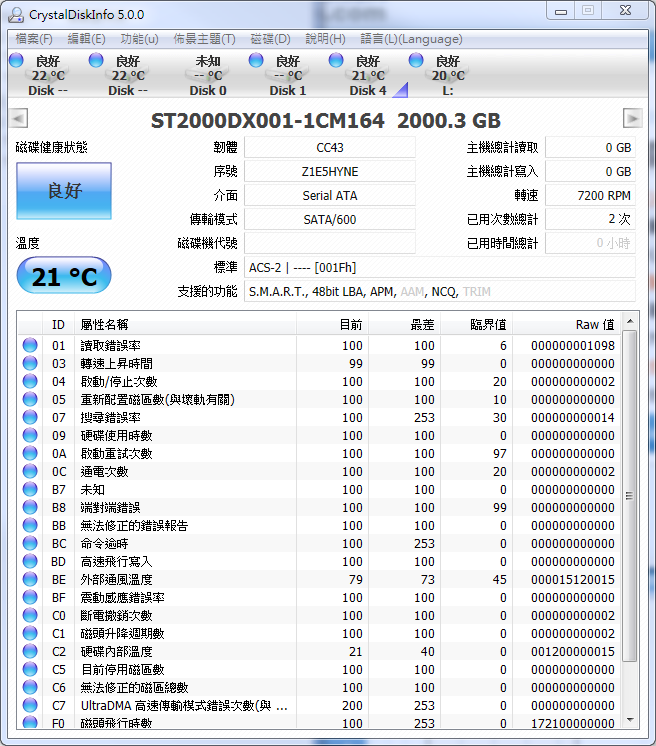Go to previous disk with left arrow
The image size is (656, 746).
tap(19, 118)
